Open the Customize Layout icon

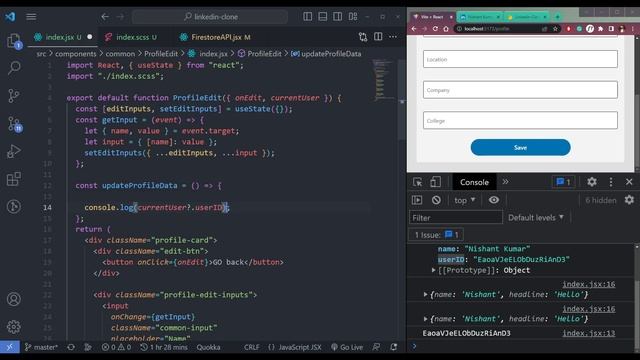353,17
